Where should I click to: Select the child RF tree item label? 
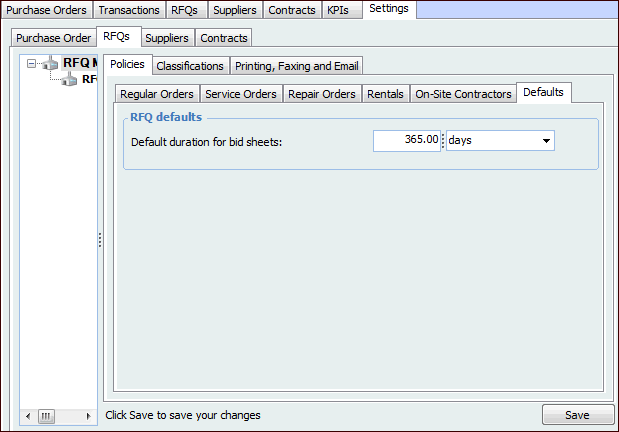[89, 79]
